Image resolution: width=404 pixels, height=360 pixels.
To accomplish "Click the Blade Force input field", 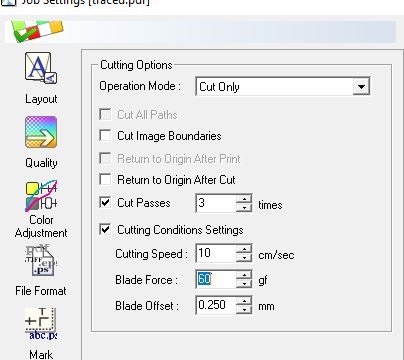I will click(x=216, y=279).
